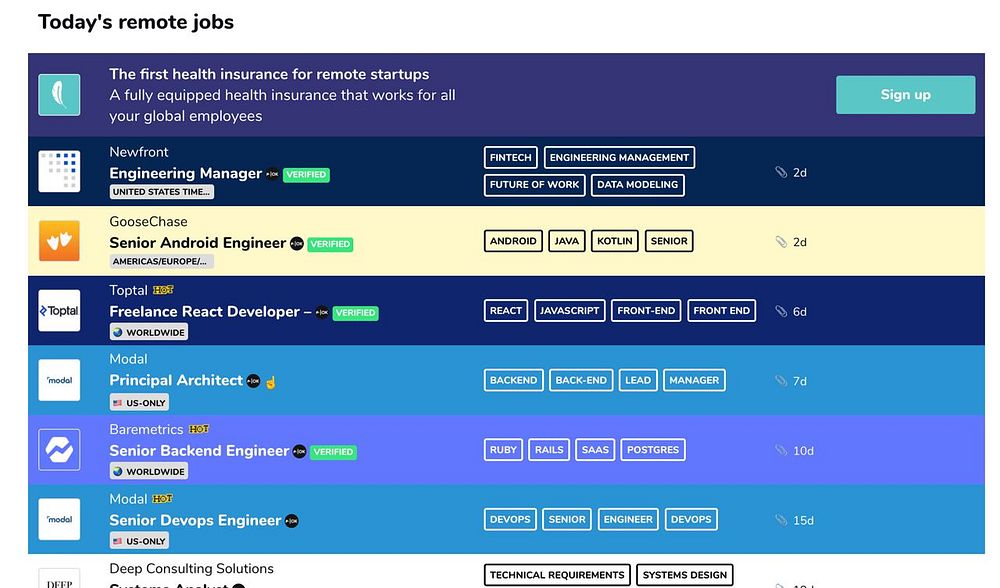Filter by FUTURE OF WORK tag

point(534,185)
